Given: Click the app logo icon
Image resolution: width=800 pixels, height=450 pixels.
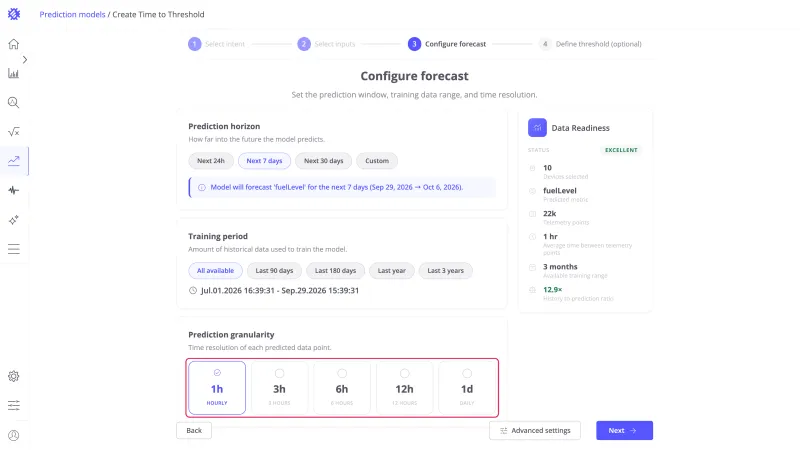Looking at the screenshot, I should 14,14.
